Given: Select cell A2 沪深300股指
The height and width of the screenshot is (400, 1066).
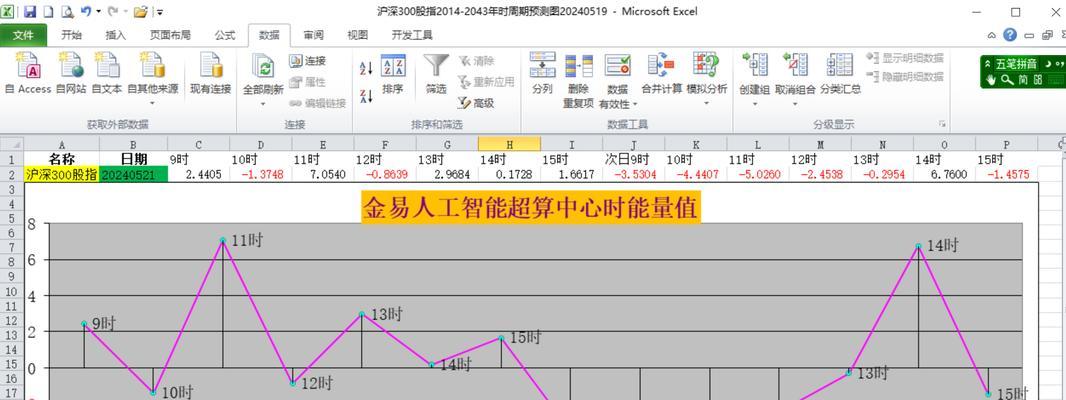Looking at the screenshot, I should [62, 174].
